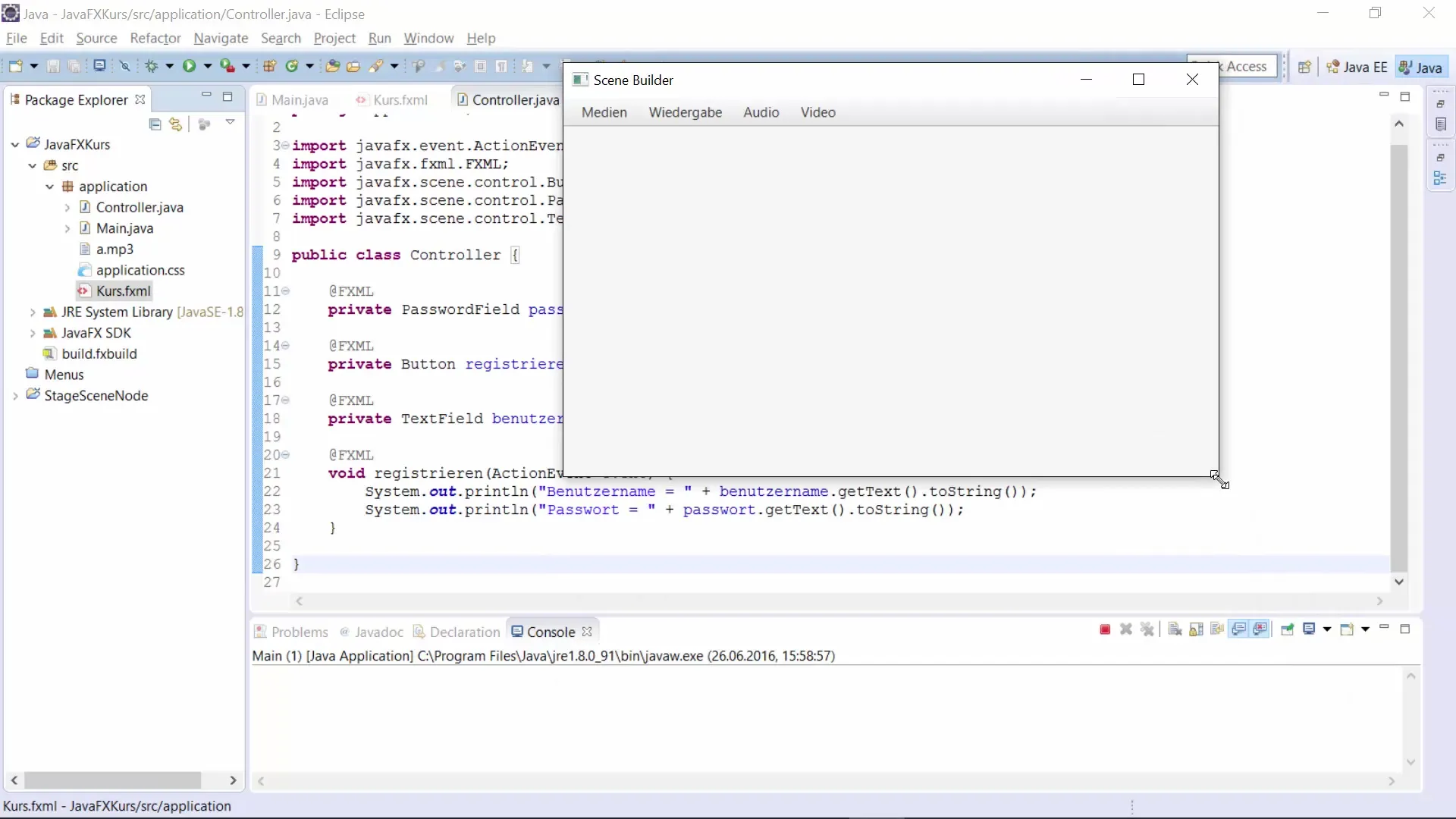This screenshot has width=1456, height=819.
Task: Collapse the src folder node
Action: pyautogui.click(x=32, y=165)
